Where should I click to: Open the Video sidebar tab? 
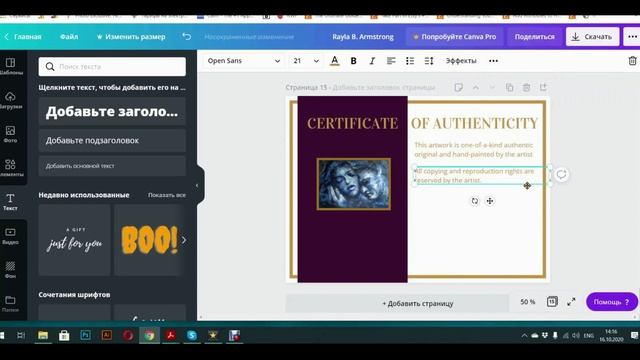(x=11, y=236)
